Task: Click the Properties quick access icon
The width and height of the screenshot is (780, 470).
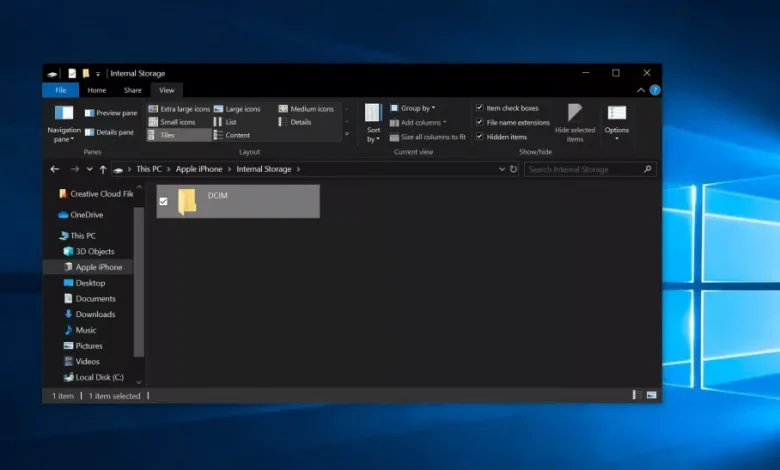Action: [x=72, y=74]
